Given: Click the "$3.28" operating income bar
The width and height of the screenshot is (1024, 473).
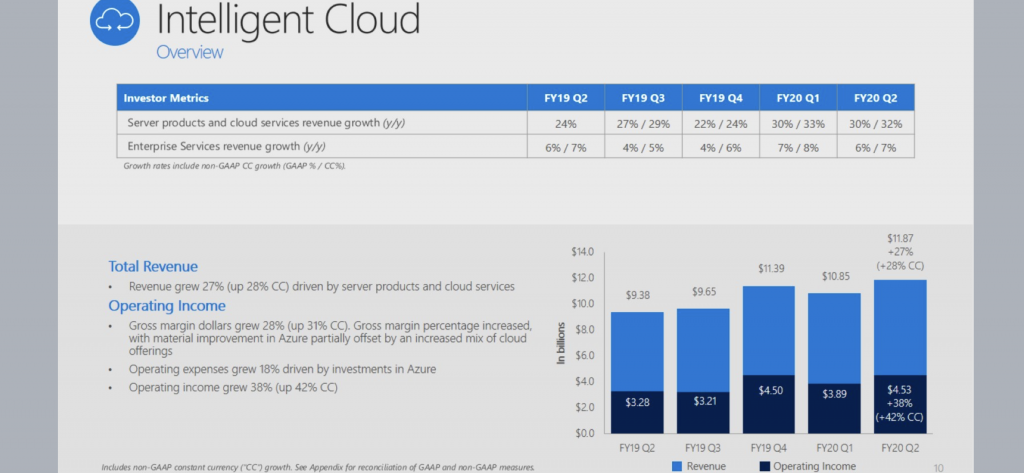Looking at the screenshot, I should 637,412.
